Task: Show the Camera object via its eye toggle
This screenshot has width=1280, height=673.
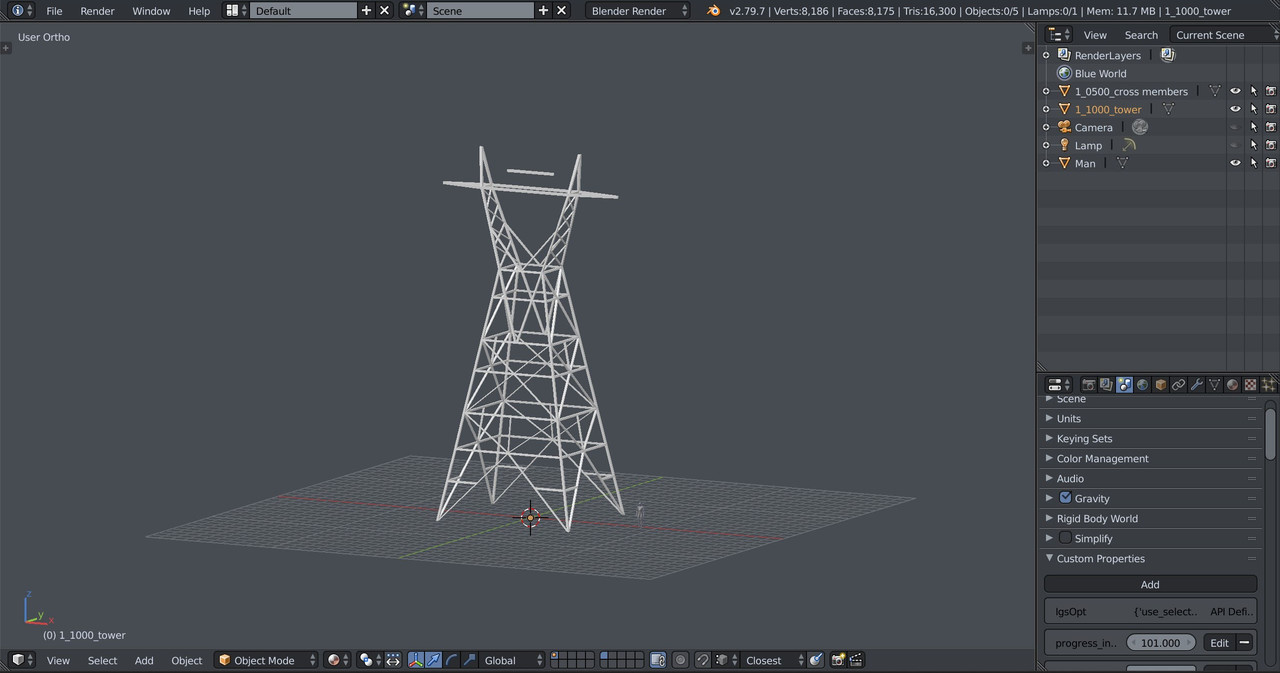Action: coord(1235,127)
